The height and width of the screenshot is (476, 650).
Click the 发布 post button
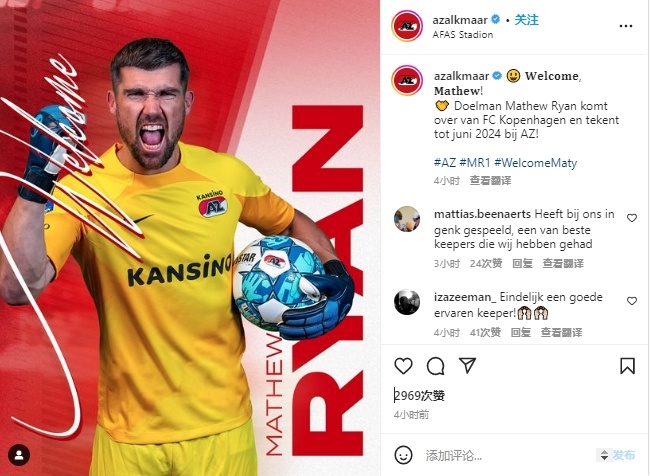click(624, 455)
